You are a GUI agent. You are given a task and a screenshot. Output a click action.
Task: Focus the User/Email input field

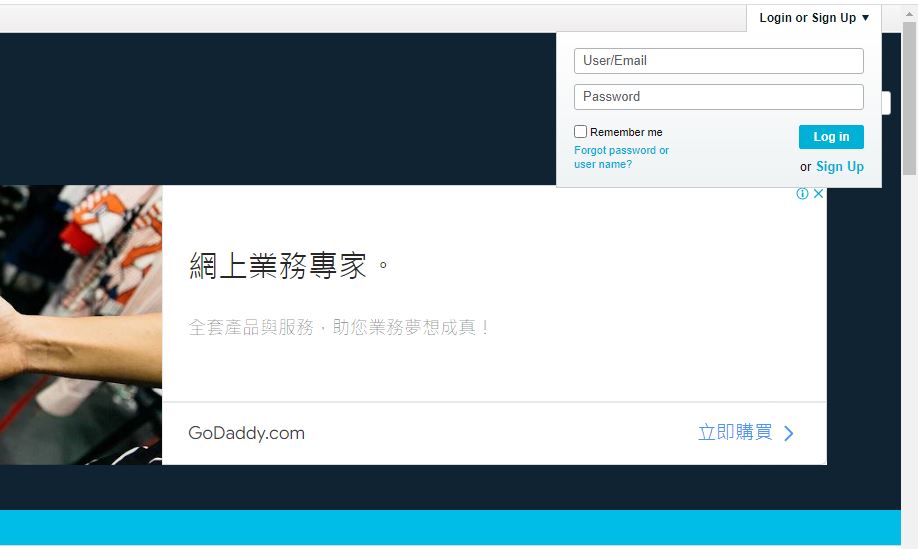point(718,61)
